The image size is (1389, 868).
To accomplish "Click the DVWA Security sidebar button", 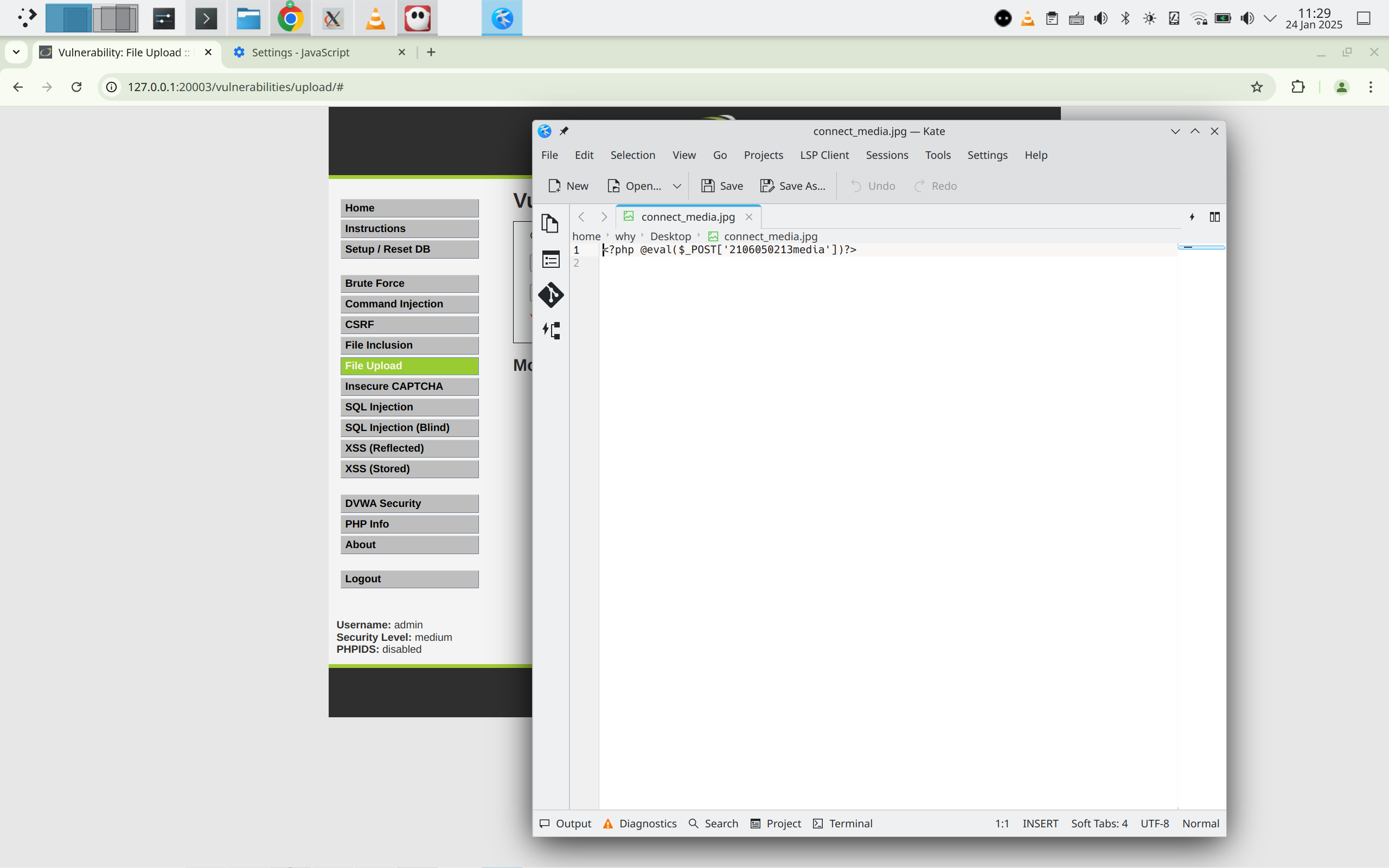I will point(409,504).
